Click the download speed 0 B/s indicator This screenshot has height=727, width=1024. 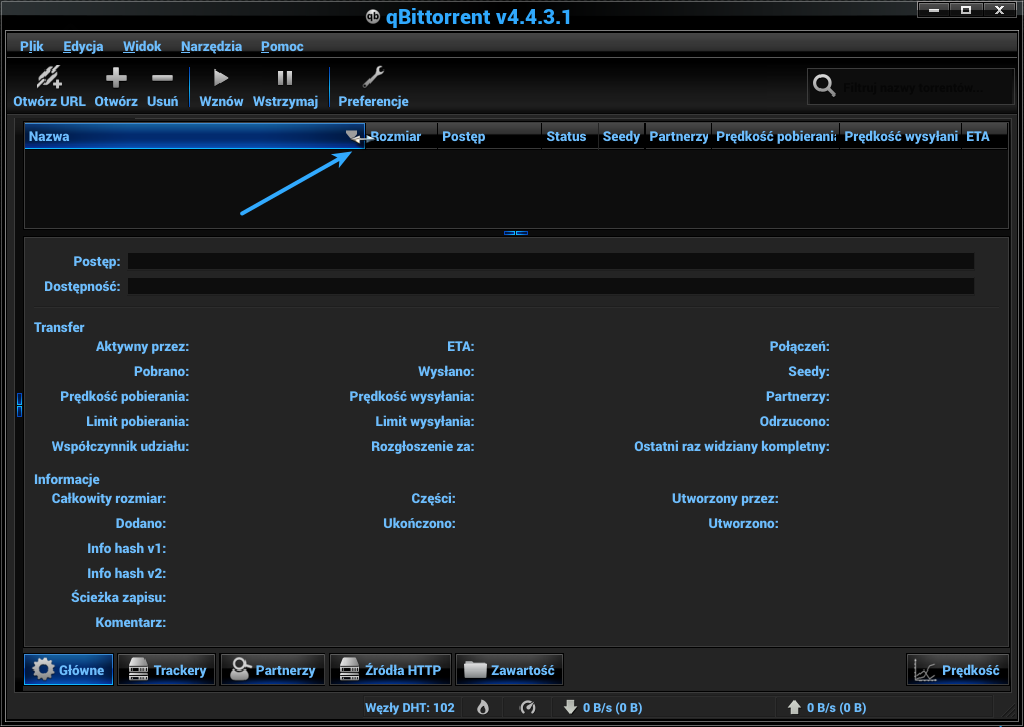[602, 707]
